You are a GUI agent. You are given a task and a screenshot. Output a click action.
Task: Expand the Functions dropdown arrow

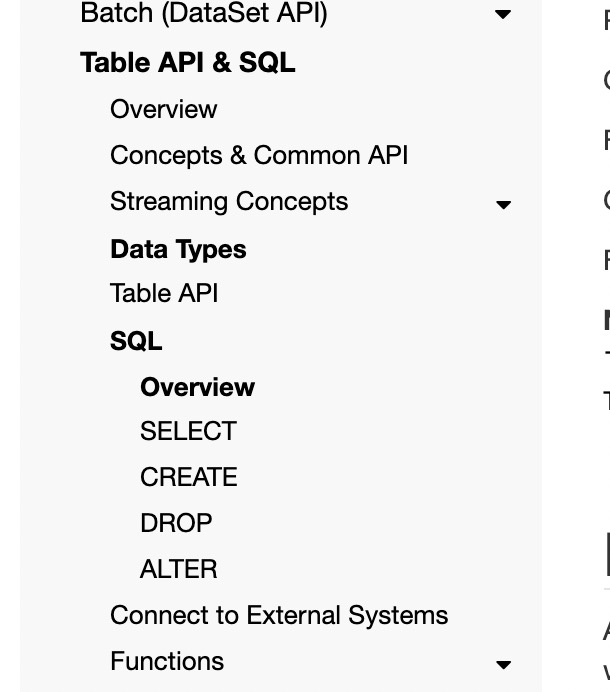[x=503, y=664]
